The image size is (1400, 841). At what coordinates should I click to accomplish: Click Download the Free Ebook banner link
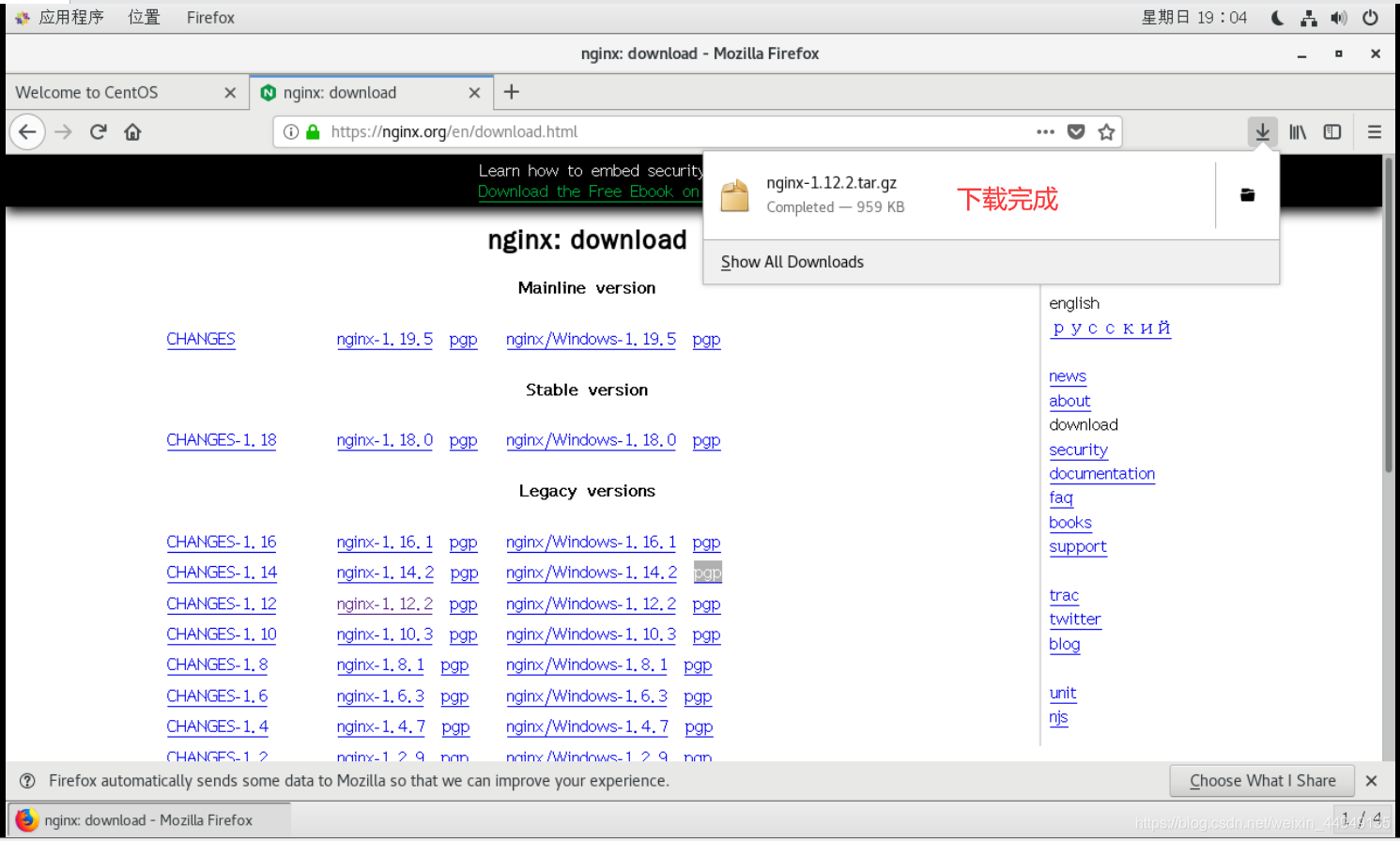point(589,191)
